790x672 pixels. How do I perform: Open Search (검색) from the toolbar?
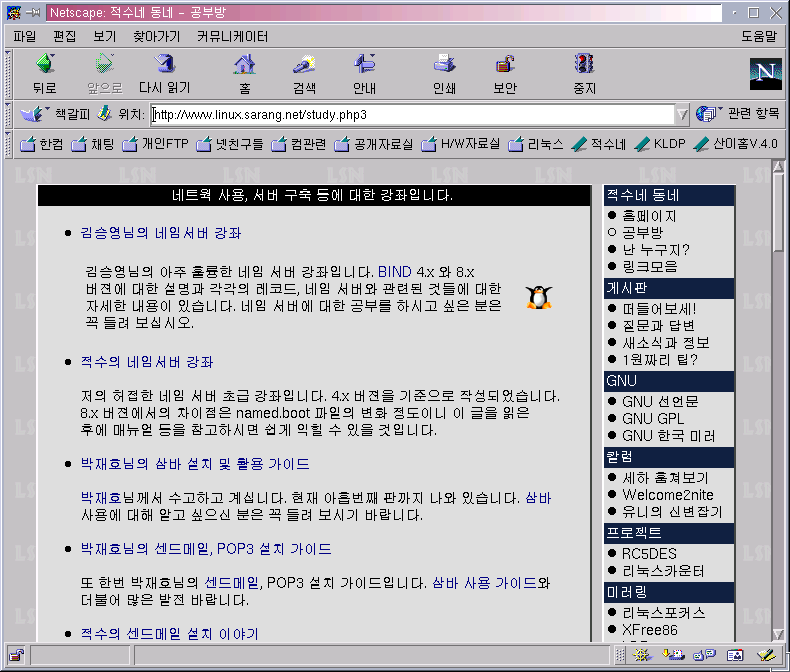click(x=304, y=74)
